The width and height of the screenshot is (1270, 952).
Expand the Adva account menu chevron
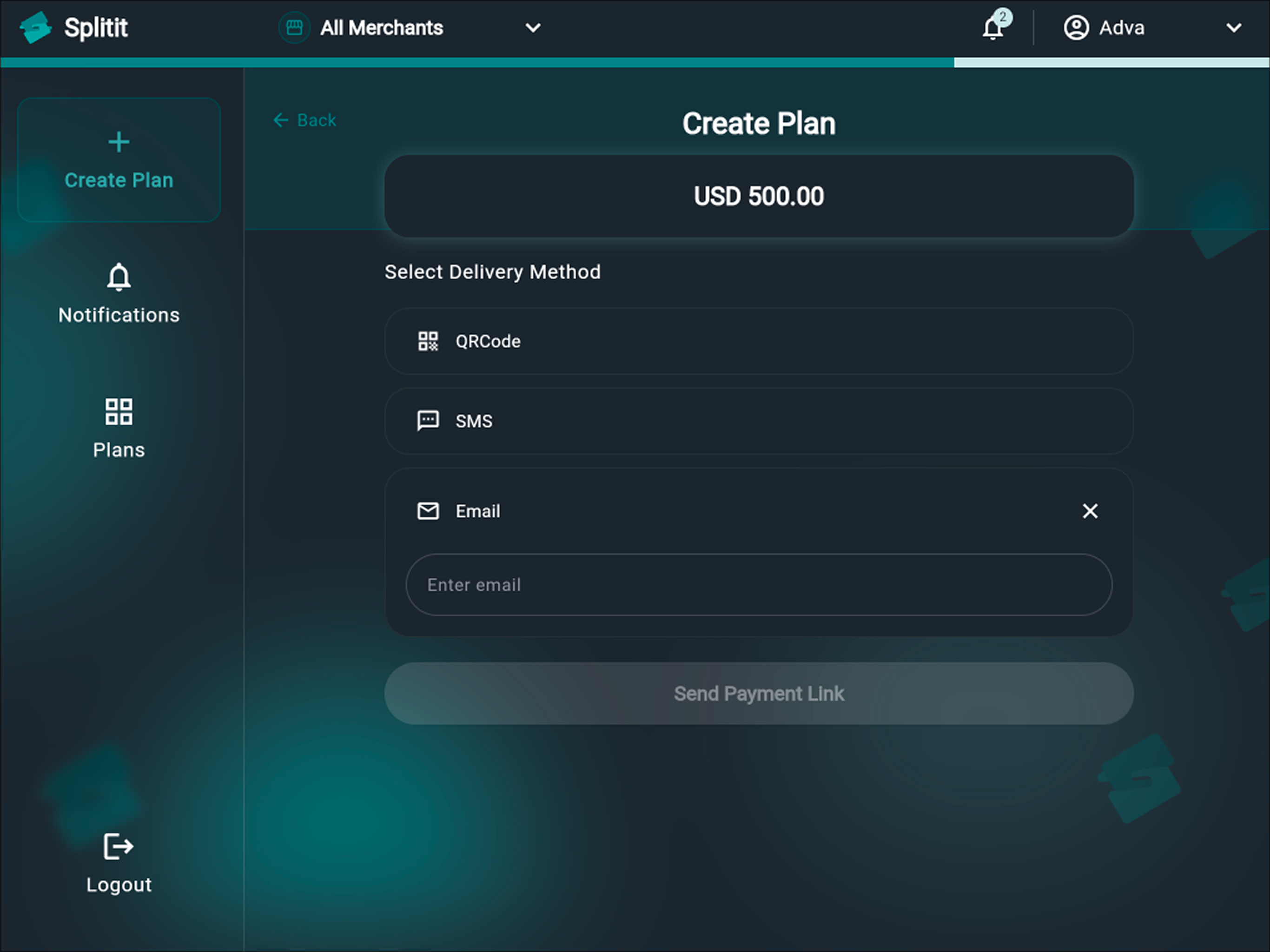[x=1233, y=27]
